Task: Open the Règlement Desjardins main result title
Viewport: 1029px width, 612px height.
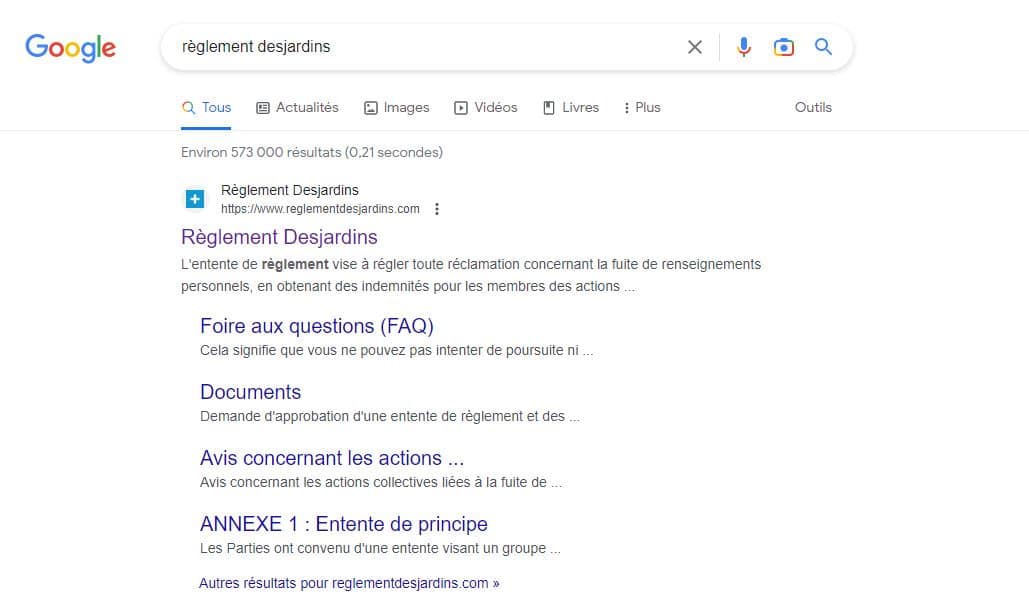Action: point(279,237)
